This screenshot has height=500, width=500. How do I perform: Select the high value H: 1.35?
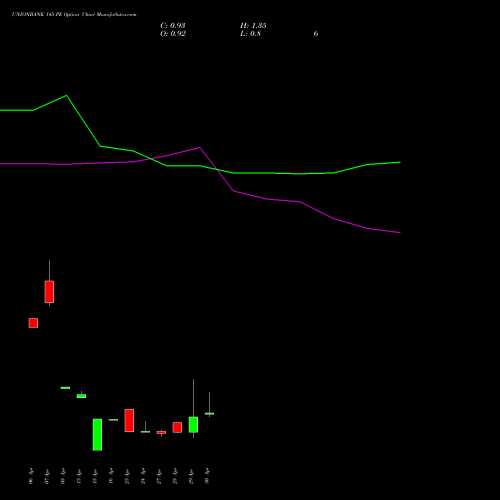(x=253, y=26)
